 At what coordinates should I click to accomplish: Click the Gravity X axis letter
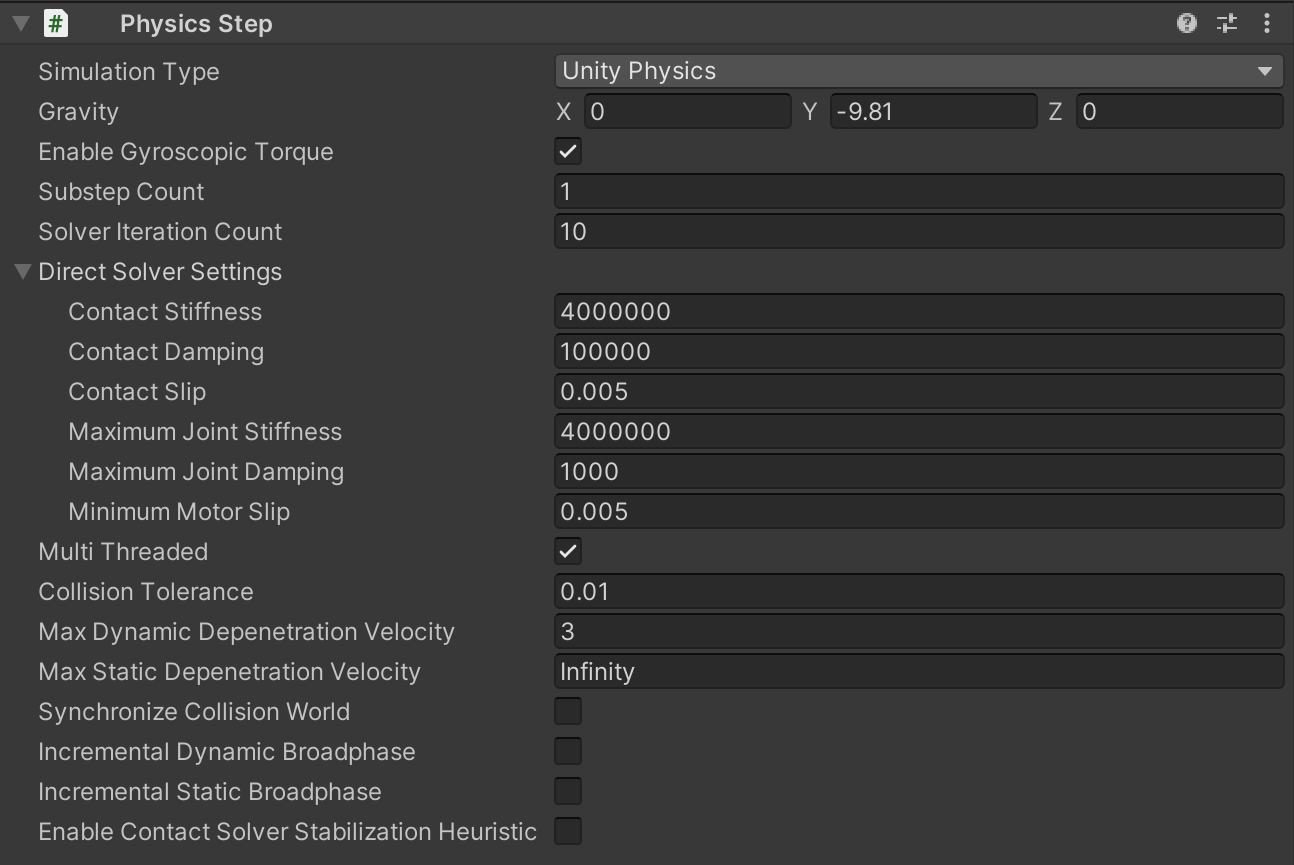pos(564,112)
